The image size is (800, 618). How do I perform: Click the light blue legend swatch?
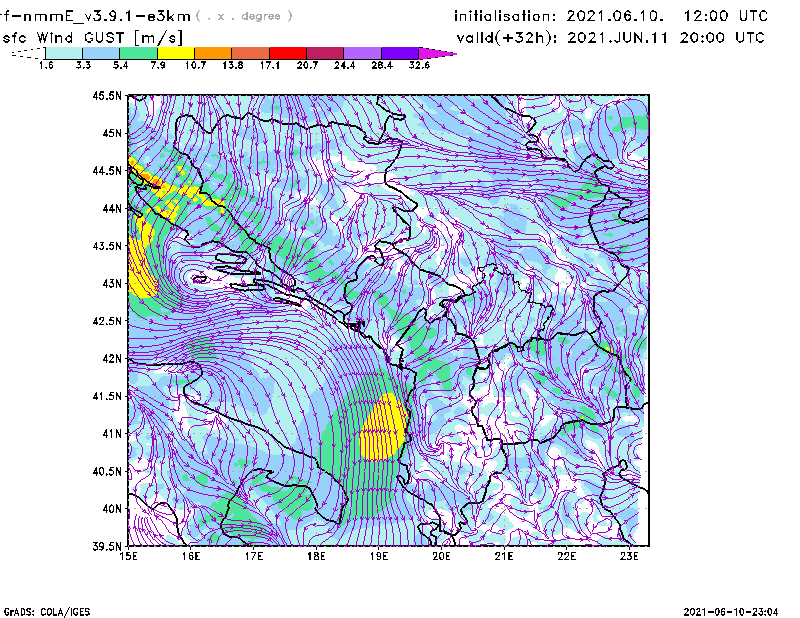pyautogui.click(x=101, y=53)
